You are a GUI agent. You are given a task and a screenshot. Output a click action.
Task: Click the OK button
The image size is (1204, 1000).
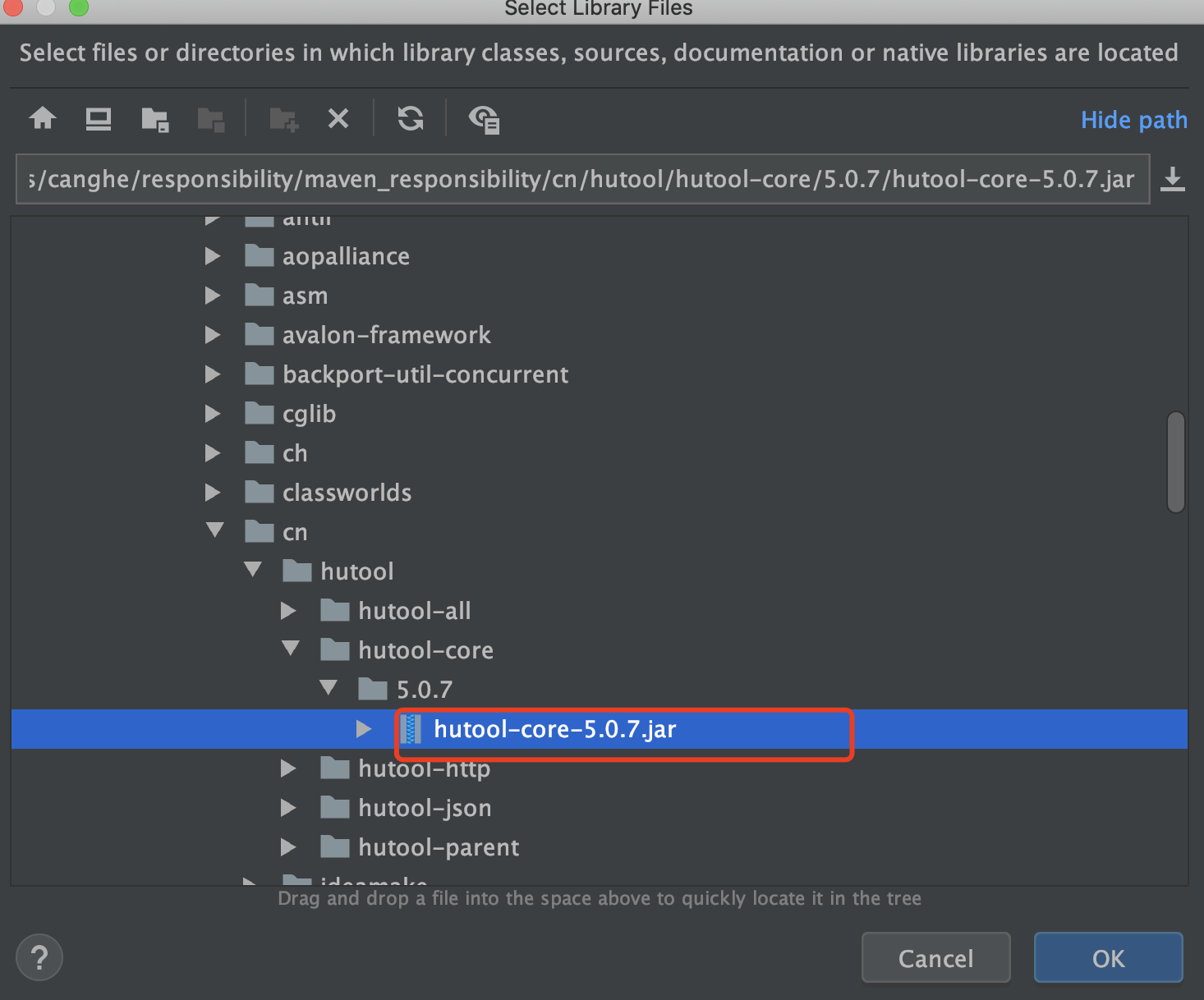tap(1109, 957)
